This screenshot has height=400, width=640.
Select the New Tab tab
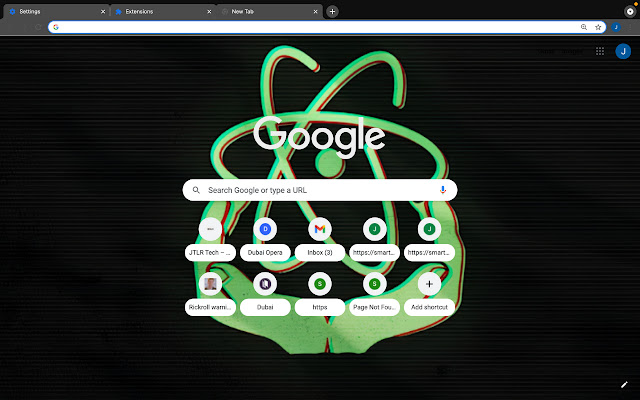pos(269,11)
